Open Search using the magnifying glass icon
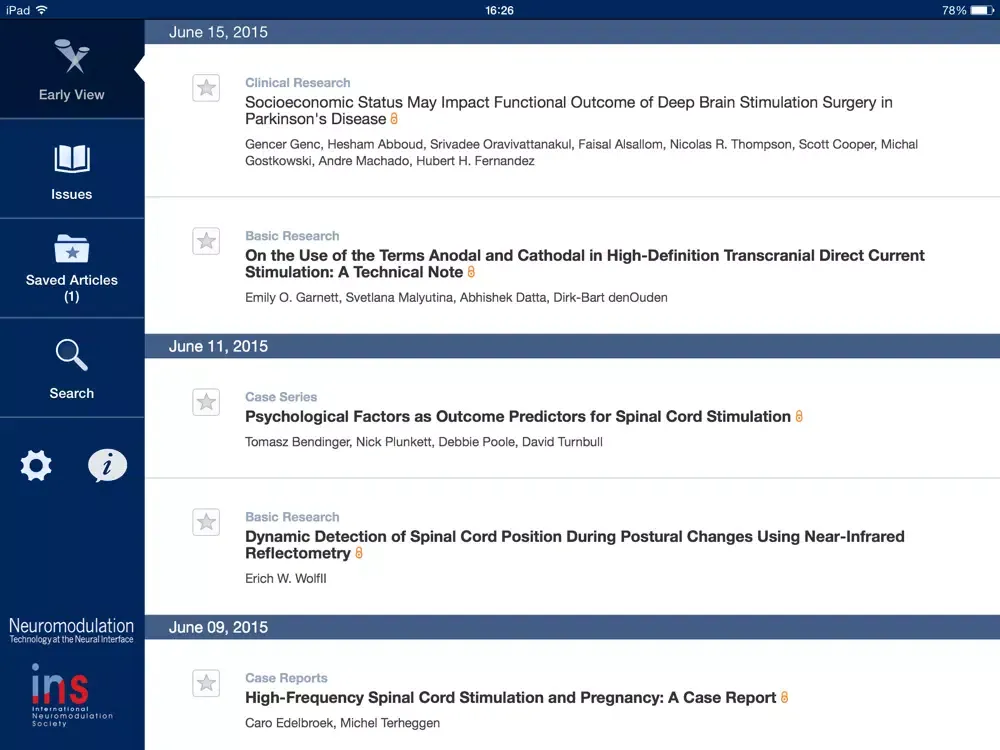The image size is (1000, 750). (71, 354)
